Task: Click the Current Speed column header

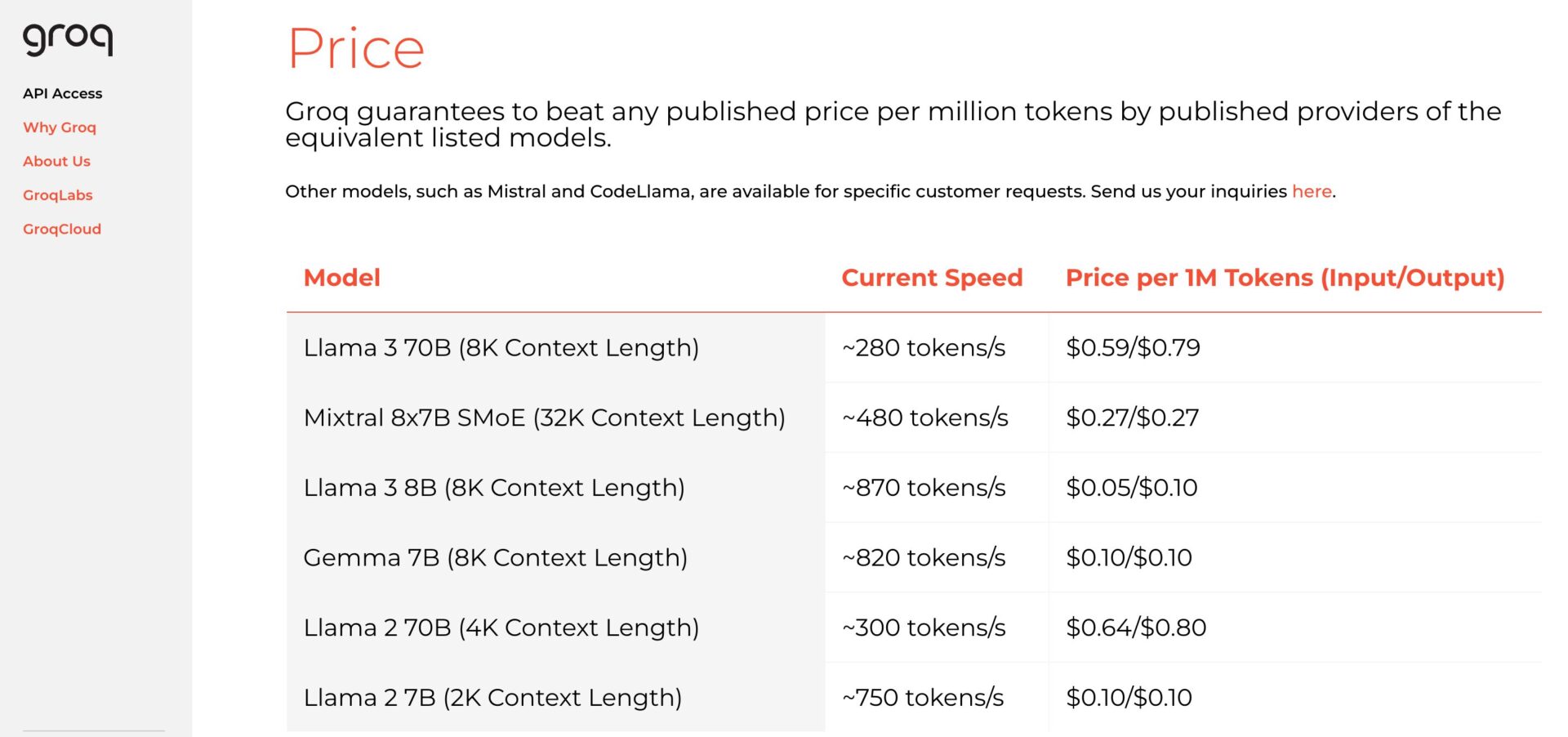Action: tap(932, 278)
